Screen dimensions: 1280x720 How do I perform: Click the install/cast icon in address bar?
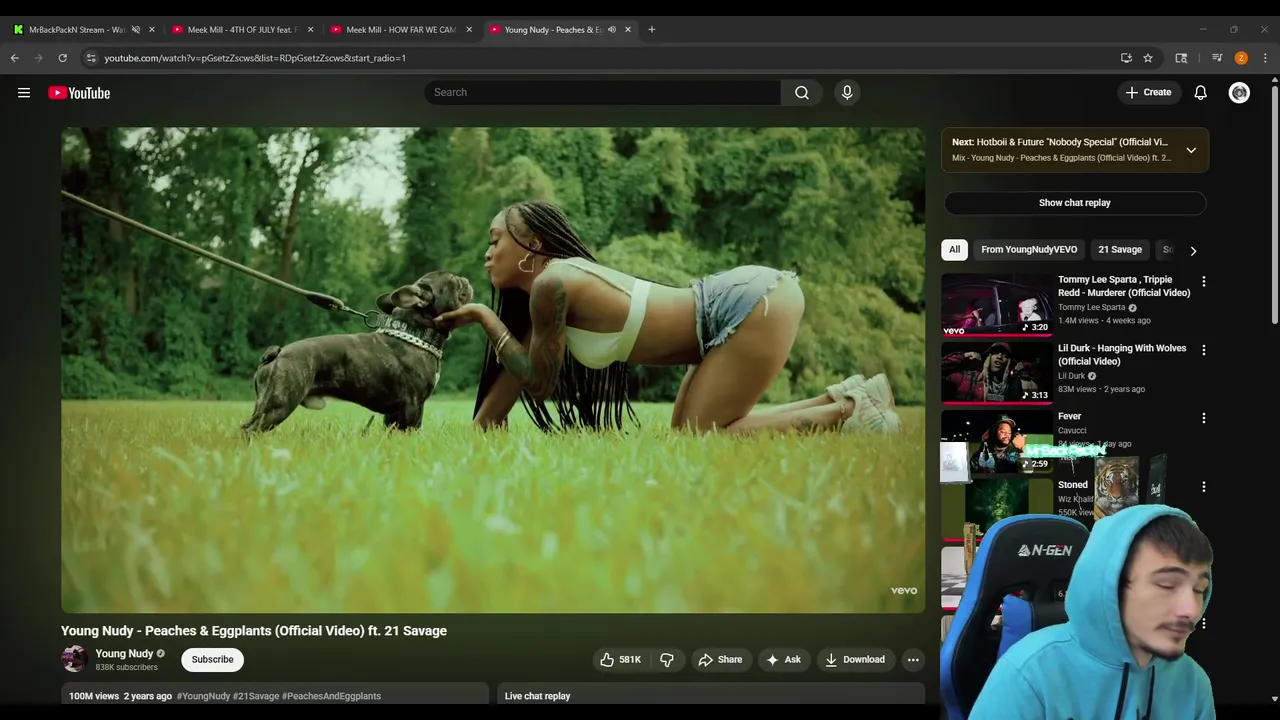pyautogui.click(x=1126, y=58)
